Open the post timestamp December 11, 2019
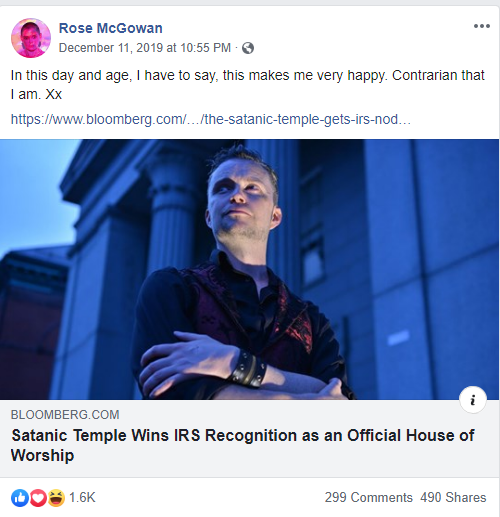The height and width of the screenshot is (517, 500). 145,48
